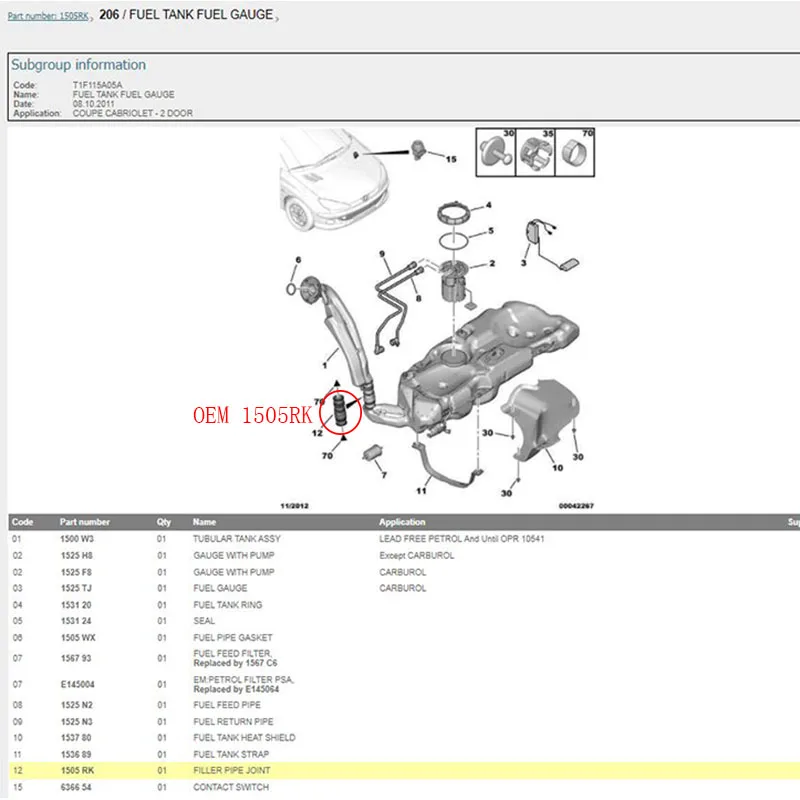This screenshot has height=800, width=800.
Task: Click the Application column header
Action: pos(402,522)
